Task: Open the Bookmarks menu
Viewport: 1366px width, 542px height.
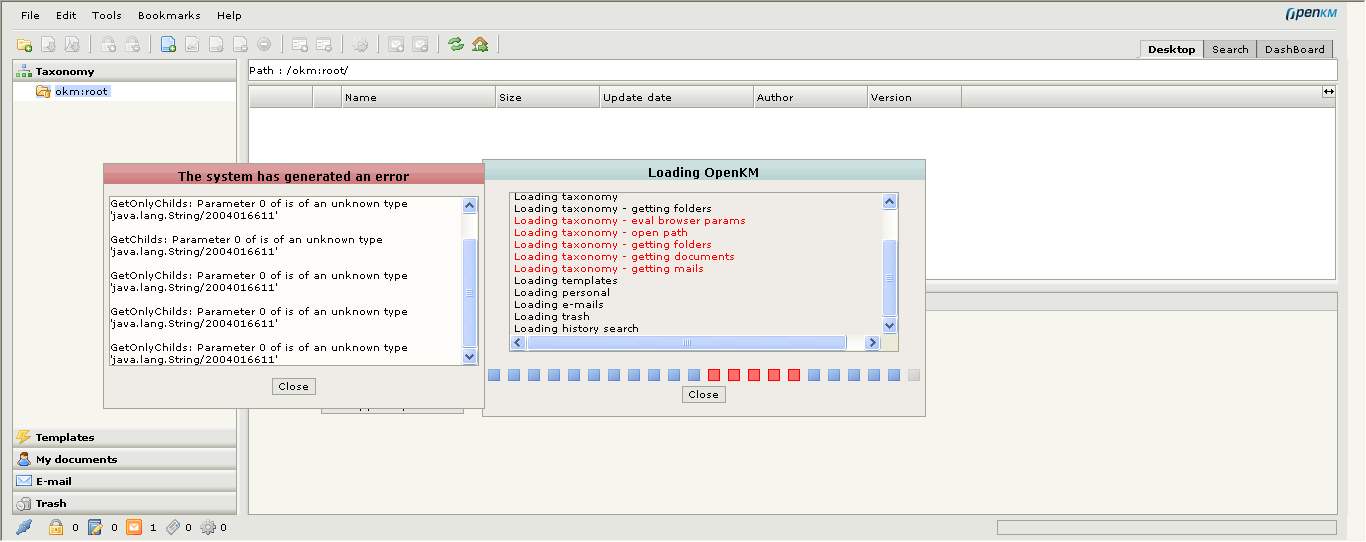Action: coord(169,16)
